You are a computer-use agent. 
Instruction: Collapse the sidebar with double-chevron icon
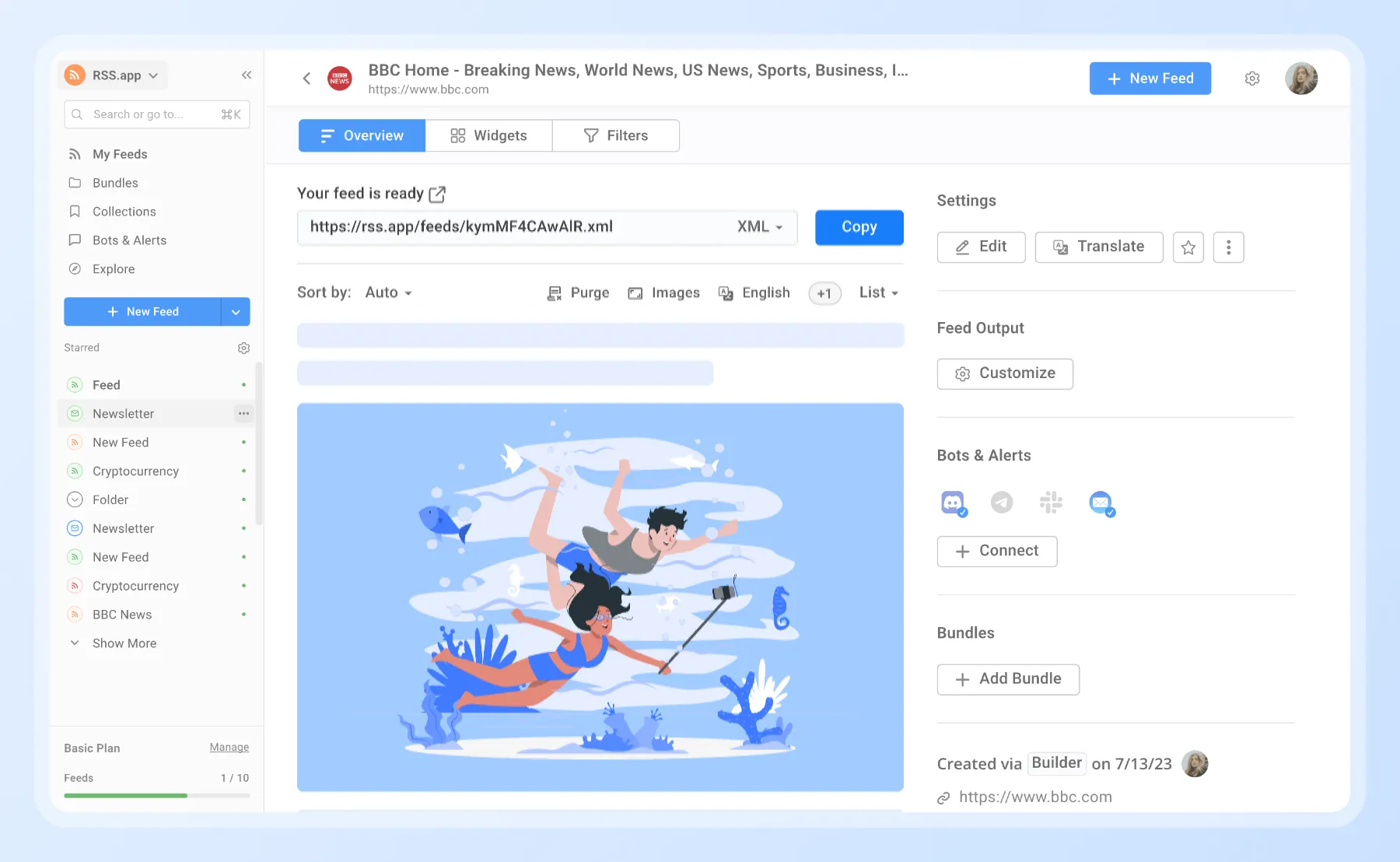(247, 75)
